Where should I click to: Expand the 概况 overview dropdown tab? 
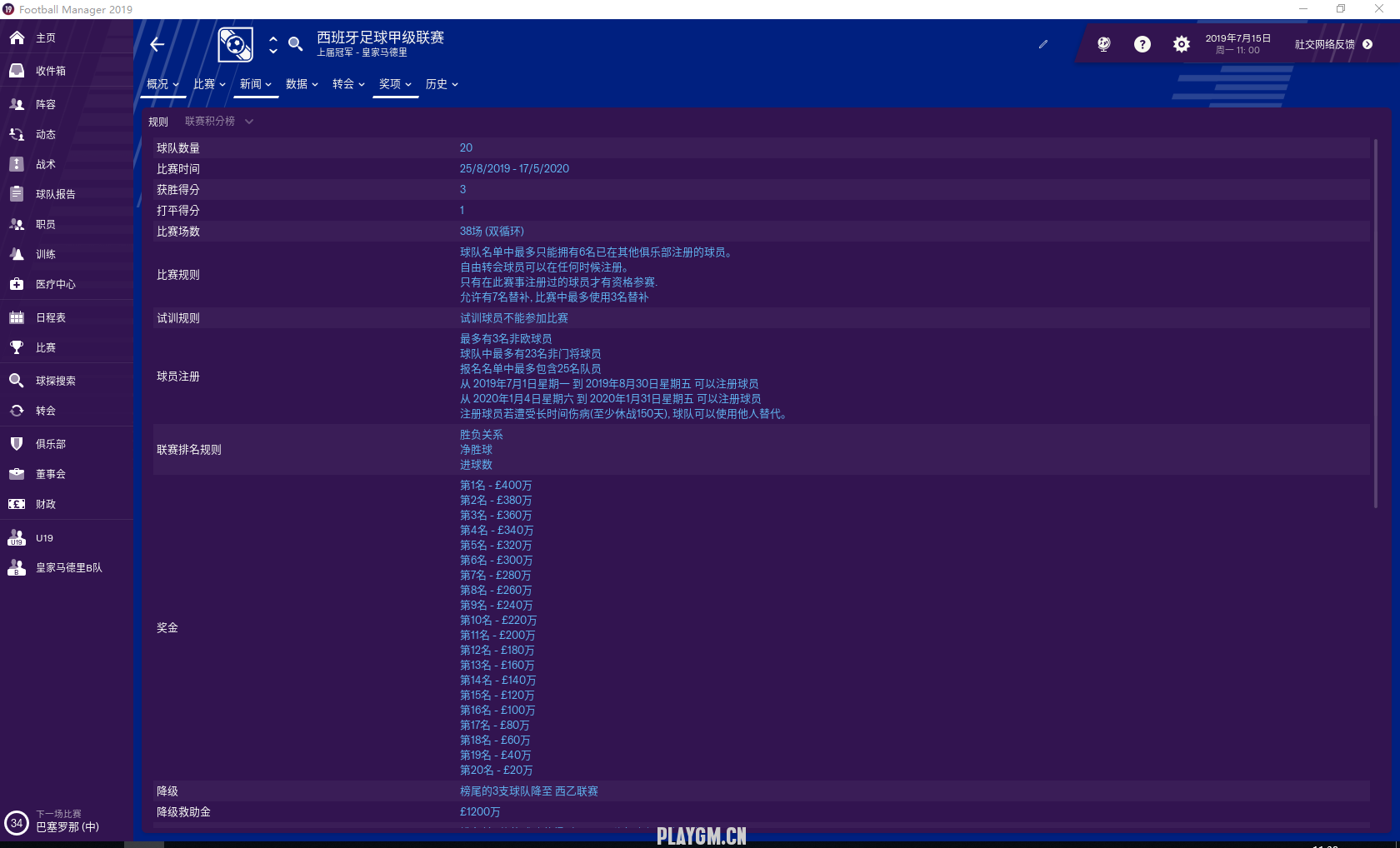point(162,85)
